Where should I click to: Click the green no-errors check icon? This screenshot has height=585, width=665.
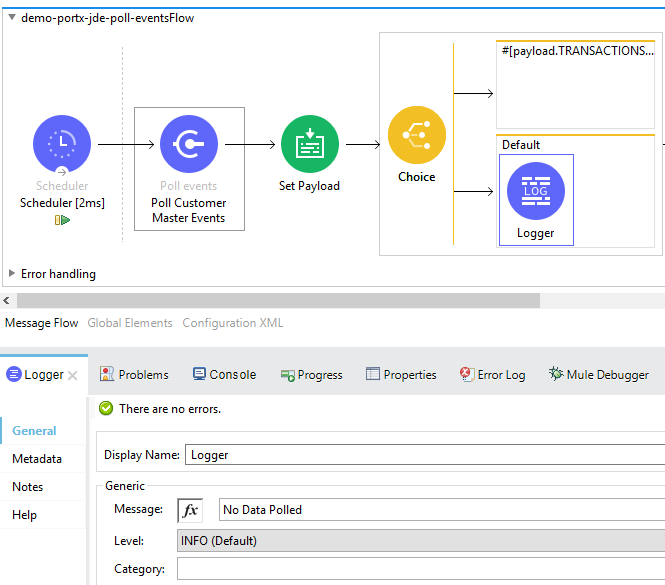[106, 409]
